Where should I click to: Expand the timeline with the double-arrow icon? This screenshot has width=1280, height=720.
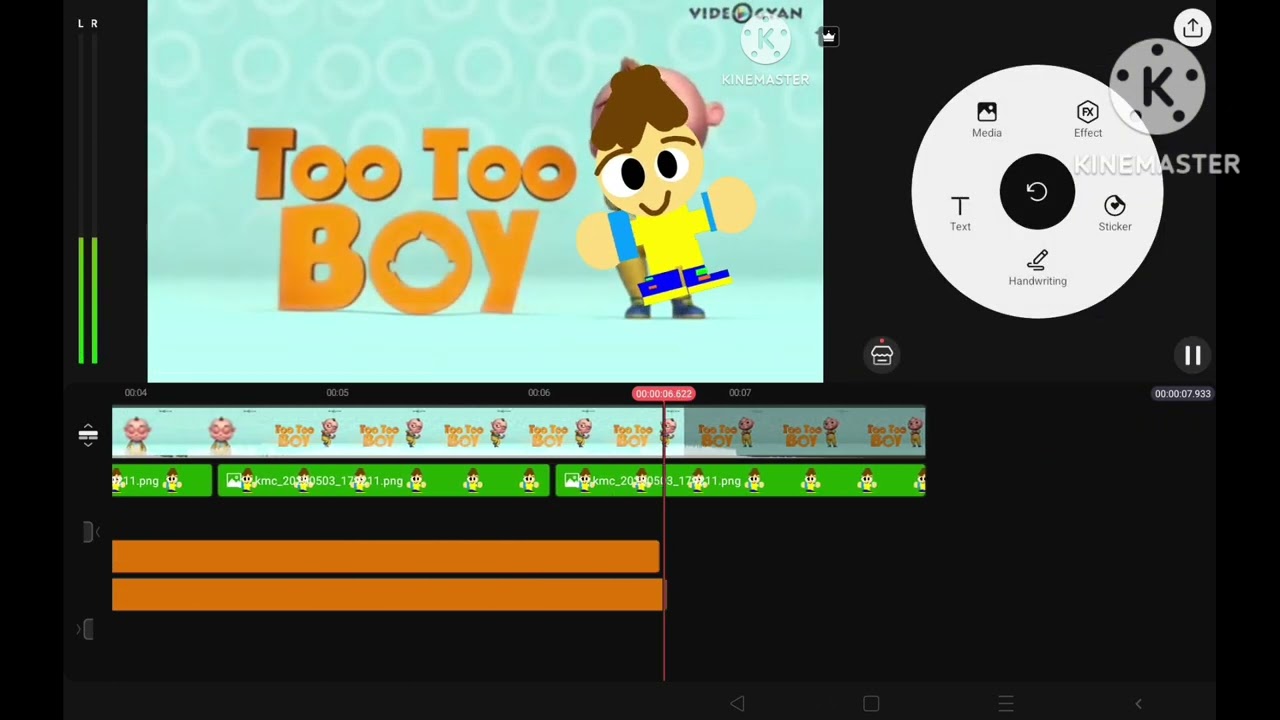88,434
